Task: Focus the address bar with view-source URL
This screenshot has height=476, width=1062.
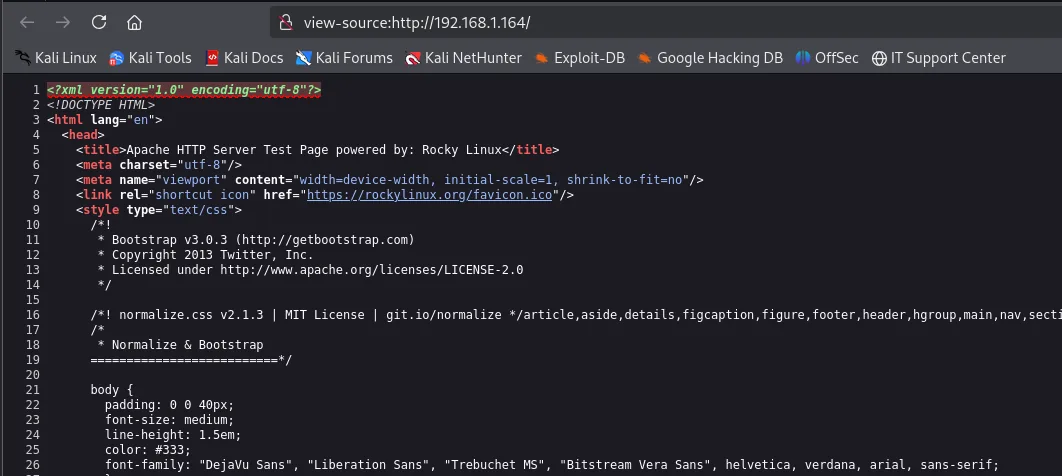Action: tap(666, 22)
